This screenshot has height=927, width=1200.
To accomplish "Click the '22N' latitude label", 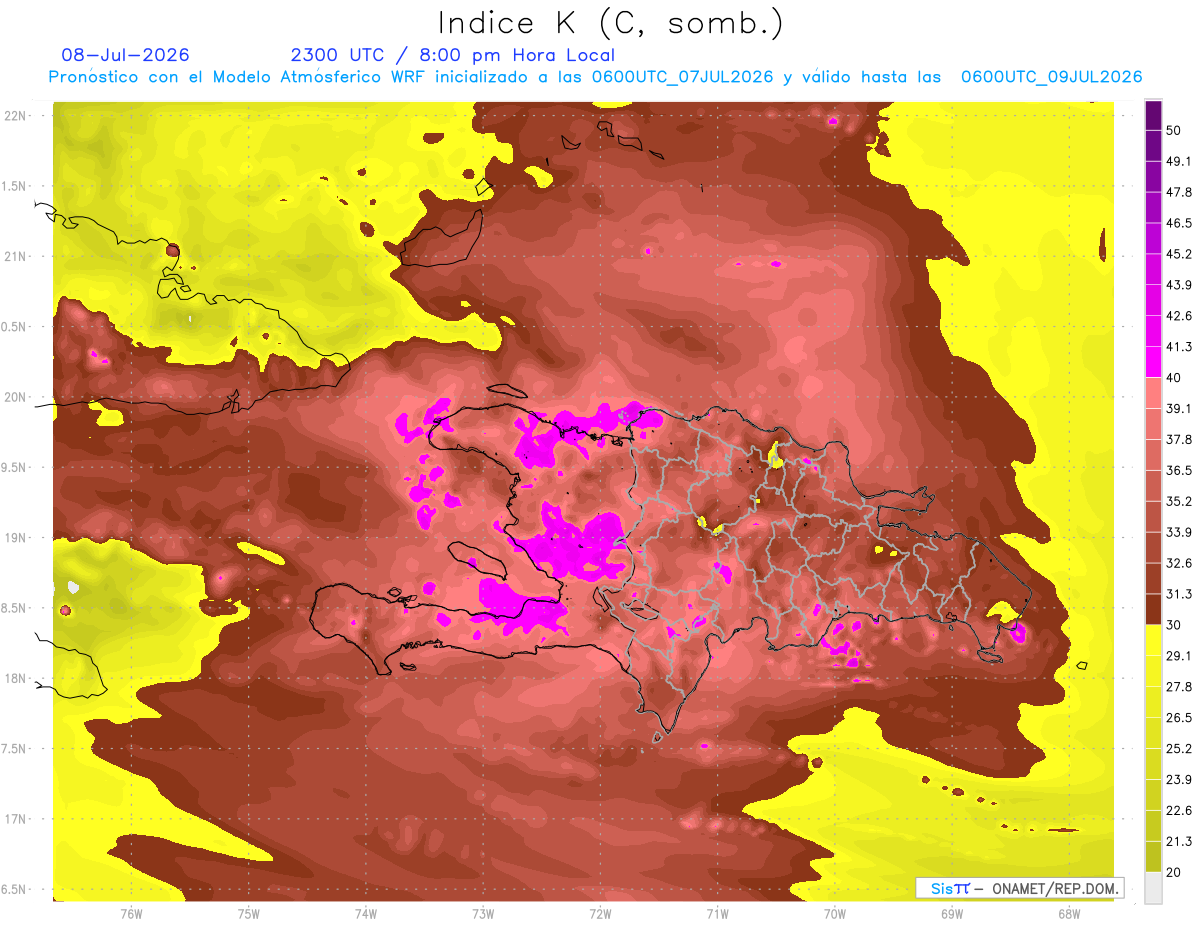I will pyautogui.click(x=15, y=116).
